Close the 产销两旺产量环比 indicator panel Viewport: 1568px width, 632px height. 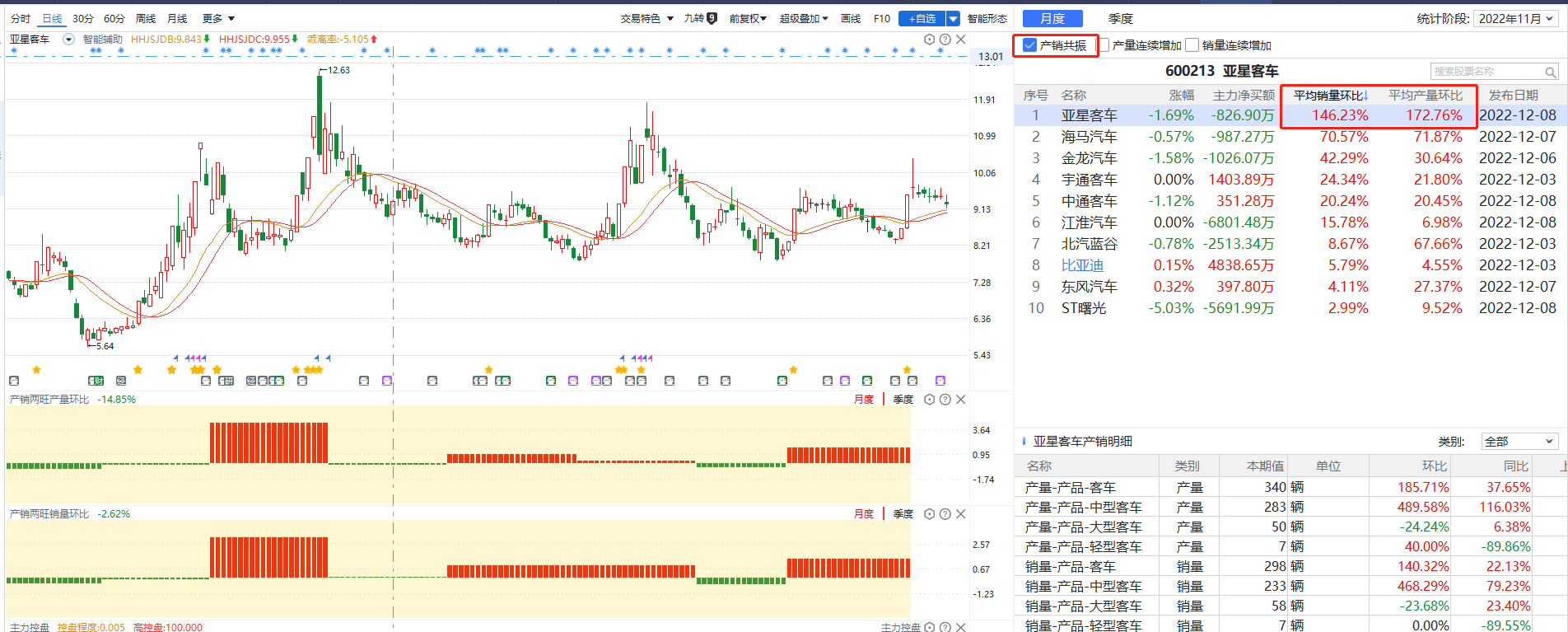coord(961,400)
